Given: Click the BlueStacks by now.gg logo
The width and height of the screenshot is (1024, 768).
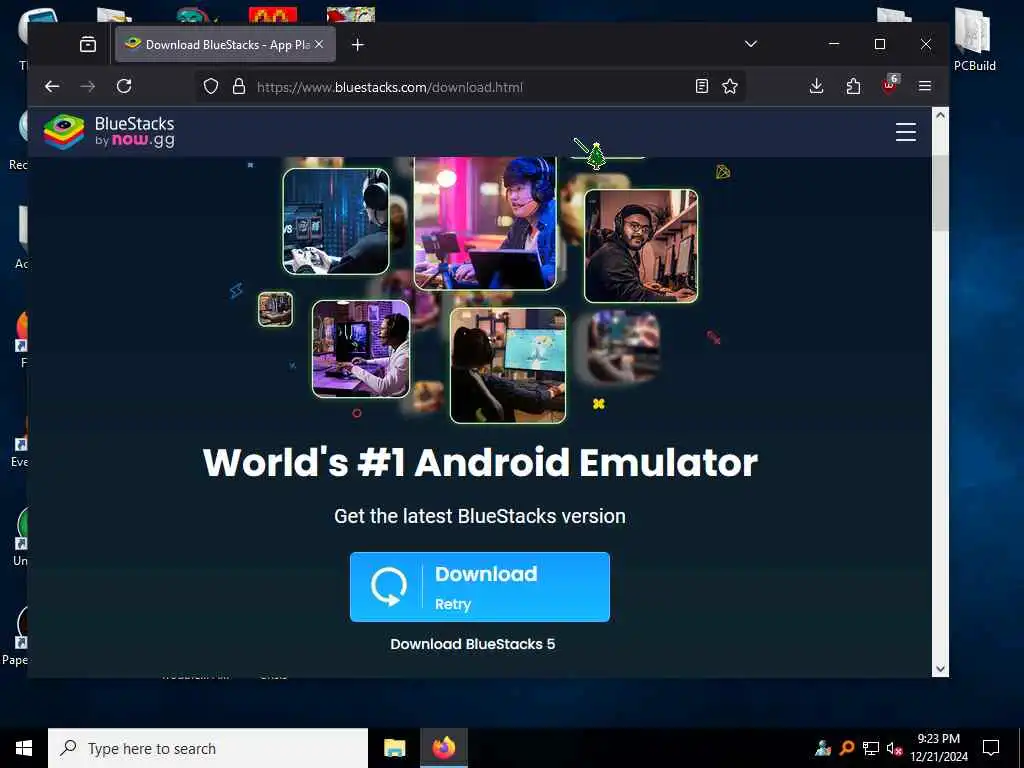Looking at the screenshot, I should (110, 132).
